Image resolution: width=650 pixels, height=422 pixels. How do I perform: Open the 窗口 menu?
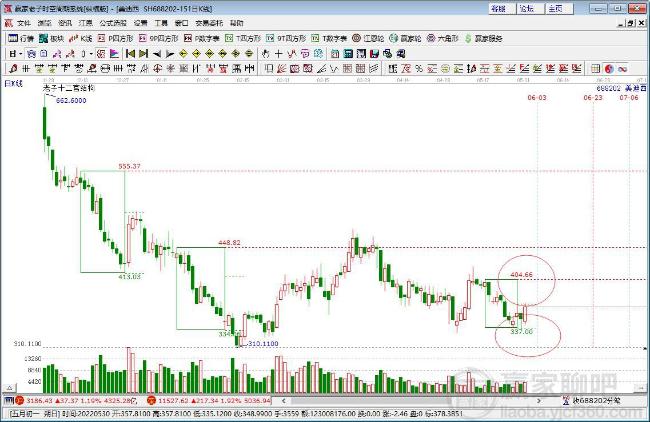pyautogui.click(x=182, y=23)
